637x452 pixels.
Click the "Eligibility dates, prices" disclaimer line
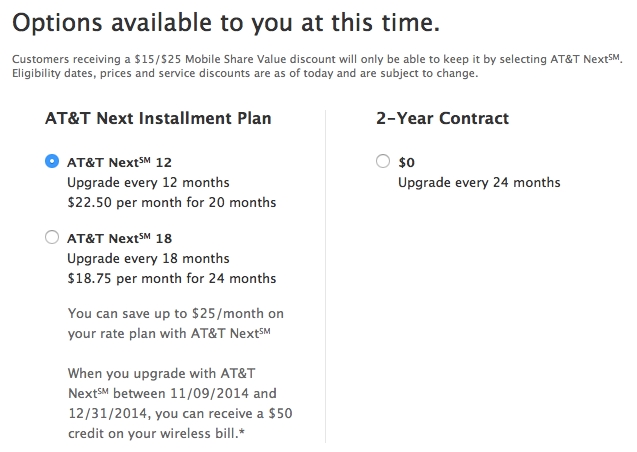(245, 73)
